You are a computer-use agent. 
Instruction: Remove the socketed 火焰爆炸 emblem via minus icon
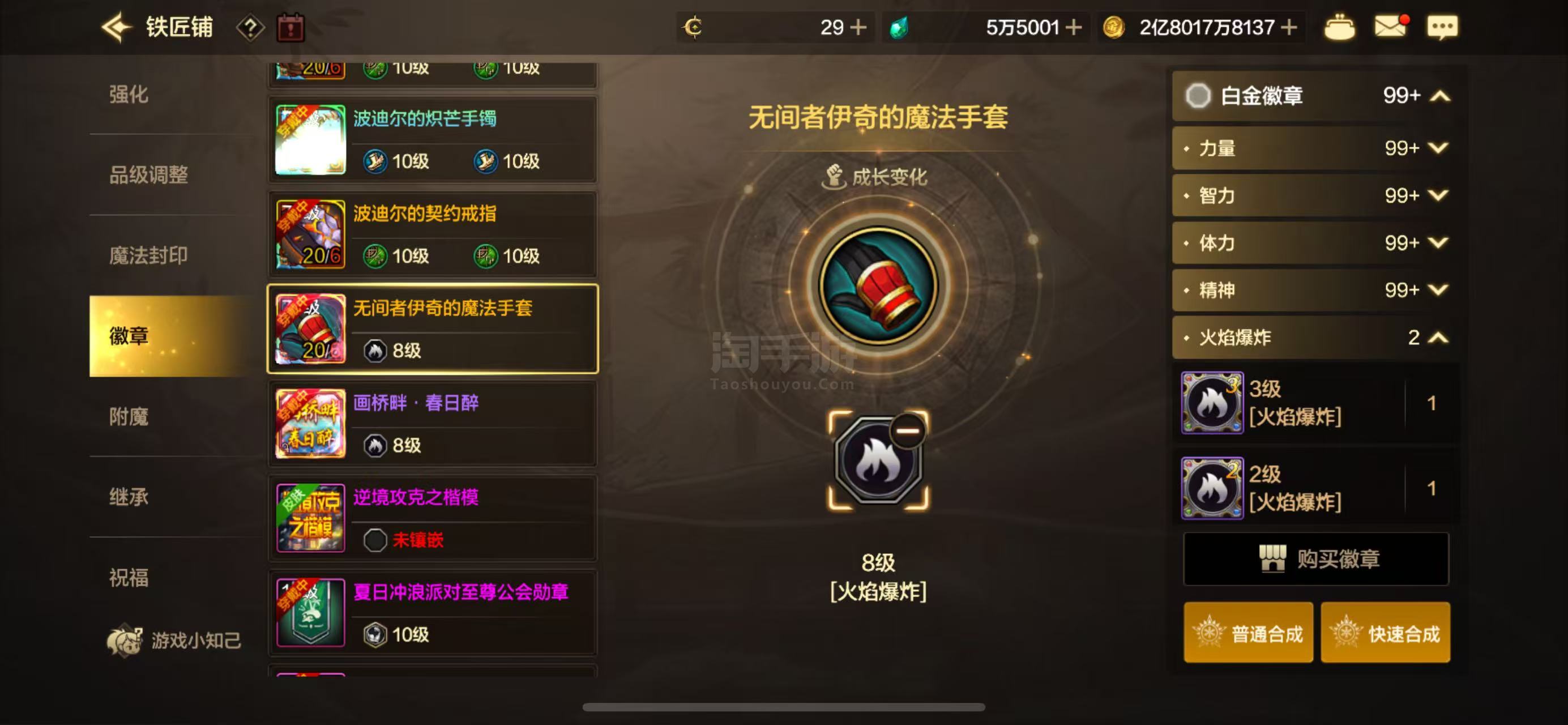click(x=908, y=430)
